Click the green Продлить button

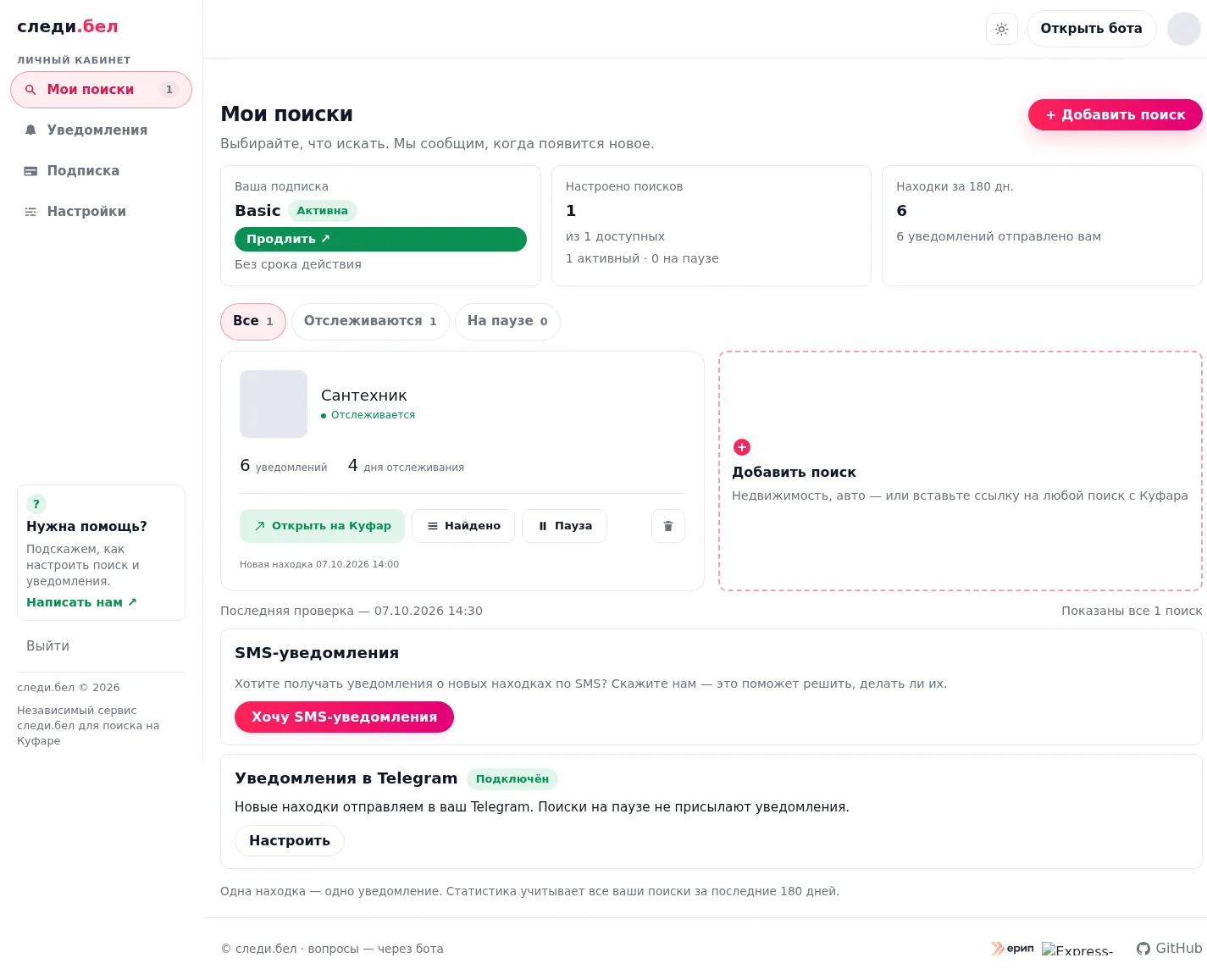tap(380, 240)
